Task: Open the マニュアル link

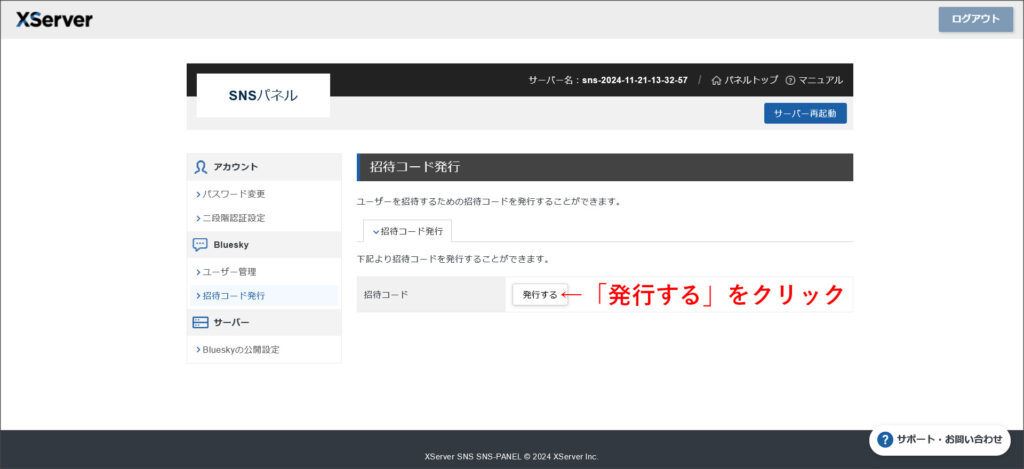Action: tap(820, 80)
